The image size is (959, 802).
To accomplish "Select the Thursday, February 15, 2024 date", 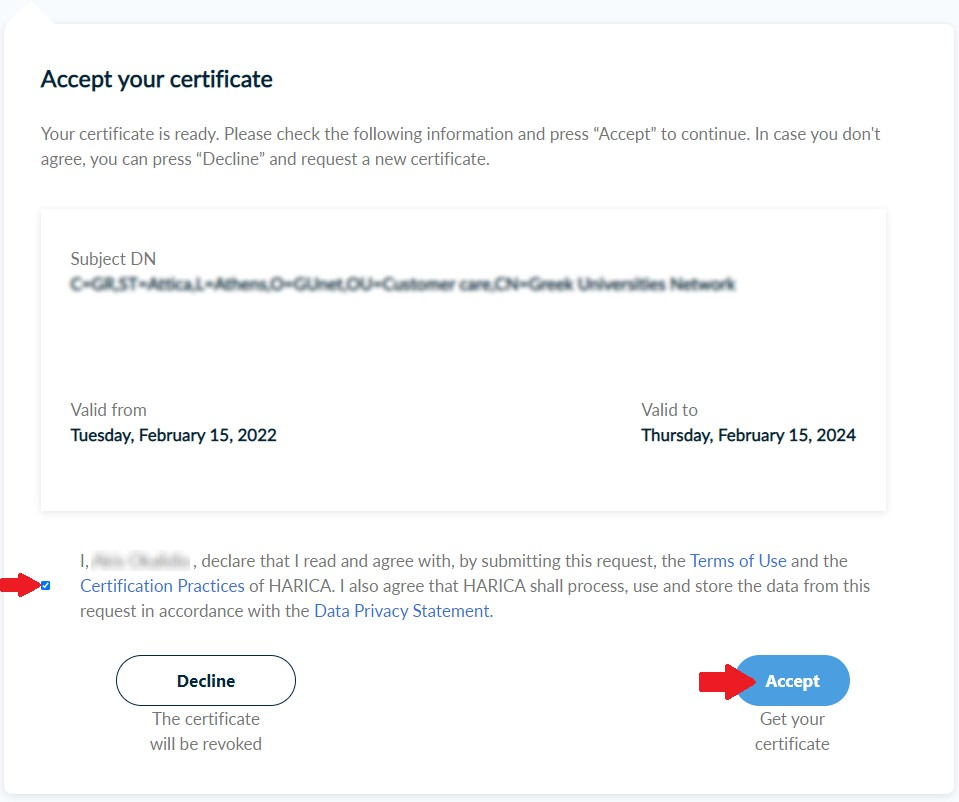I will click(748, 436).
